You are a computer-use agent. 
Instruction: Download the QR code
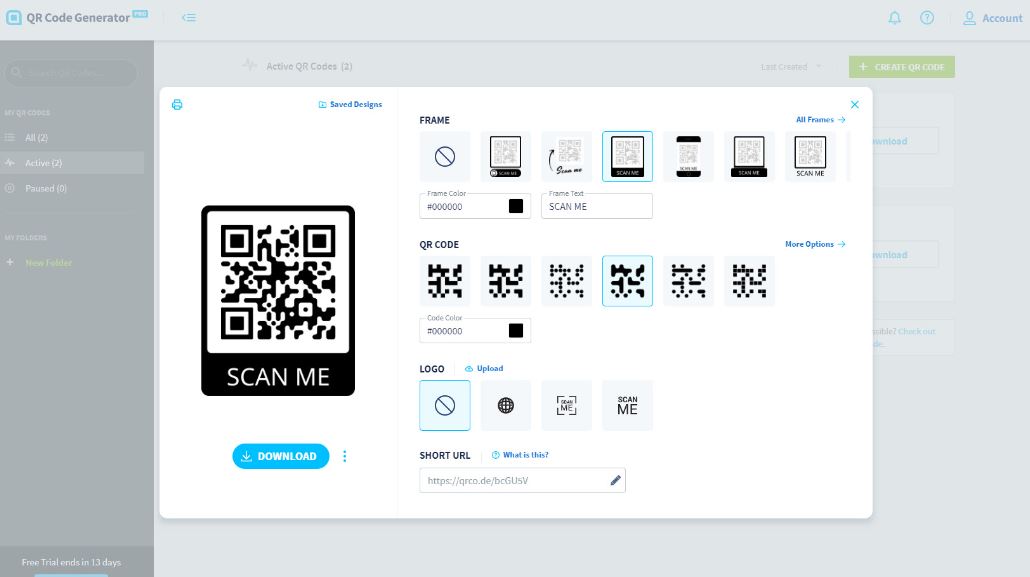(280, 456)
